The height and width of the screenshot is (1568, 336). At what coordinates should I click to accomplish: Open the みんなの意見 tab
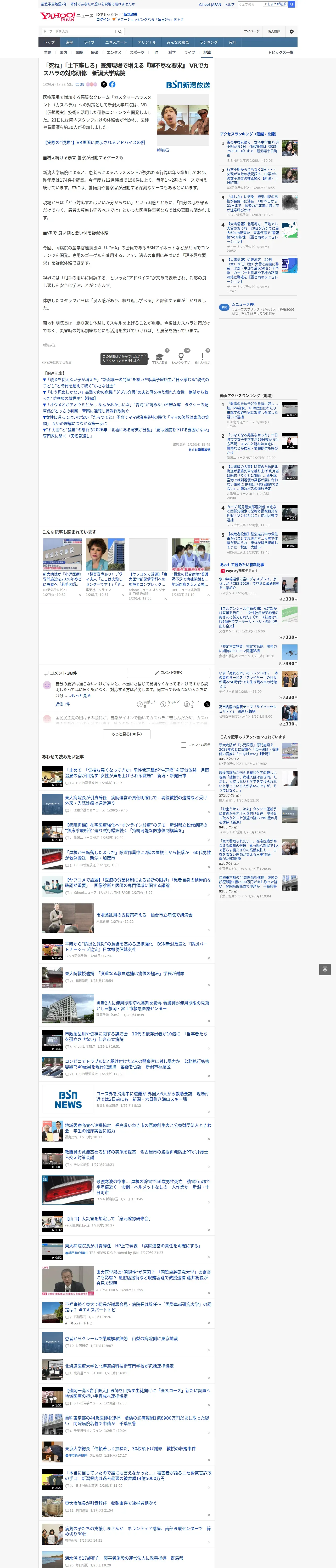point(178,42)
